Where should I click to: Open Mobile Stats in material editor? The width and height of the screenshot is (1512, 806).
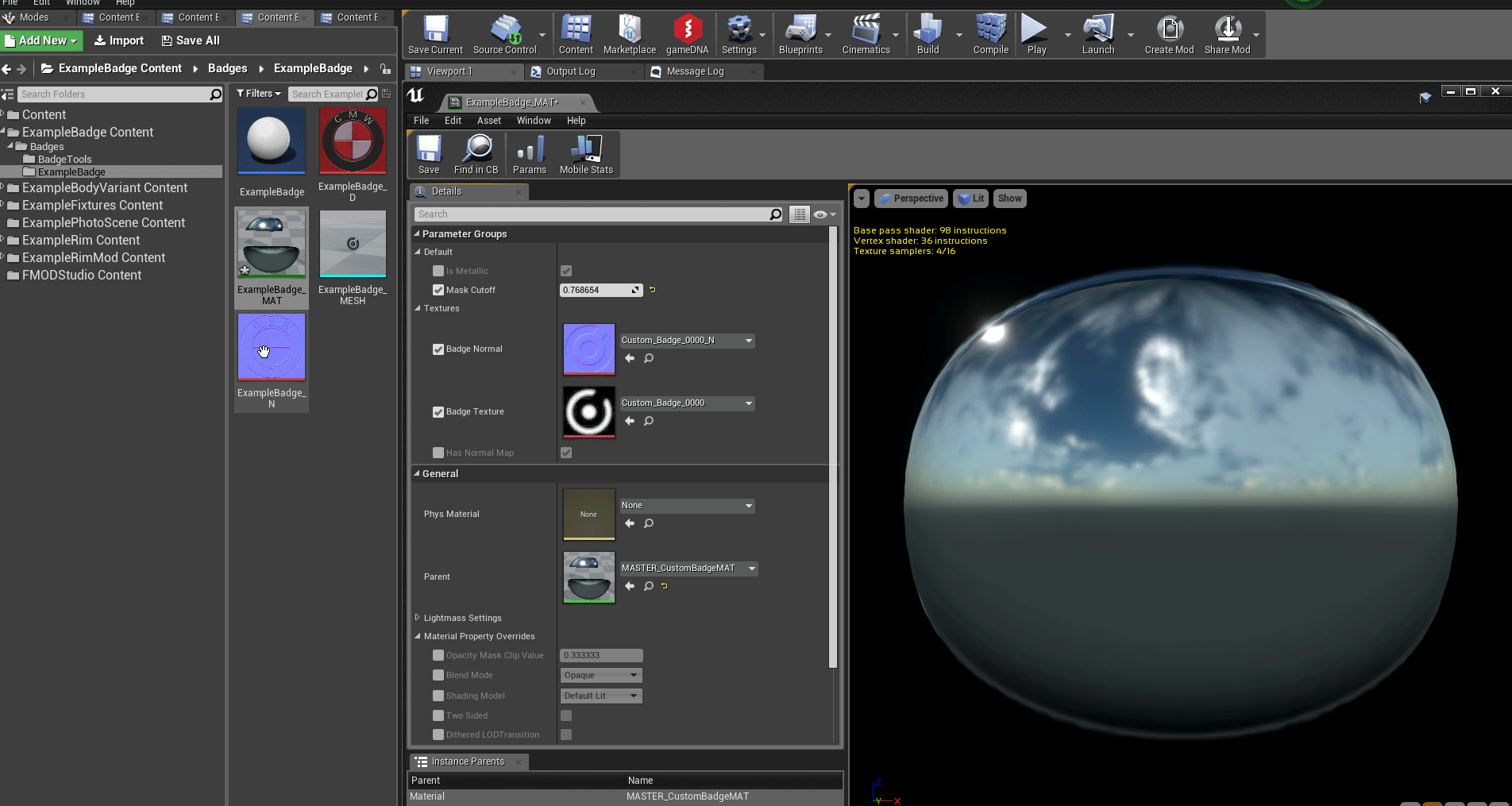pos(586,149)
